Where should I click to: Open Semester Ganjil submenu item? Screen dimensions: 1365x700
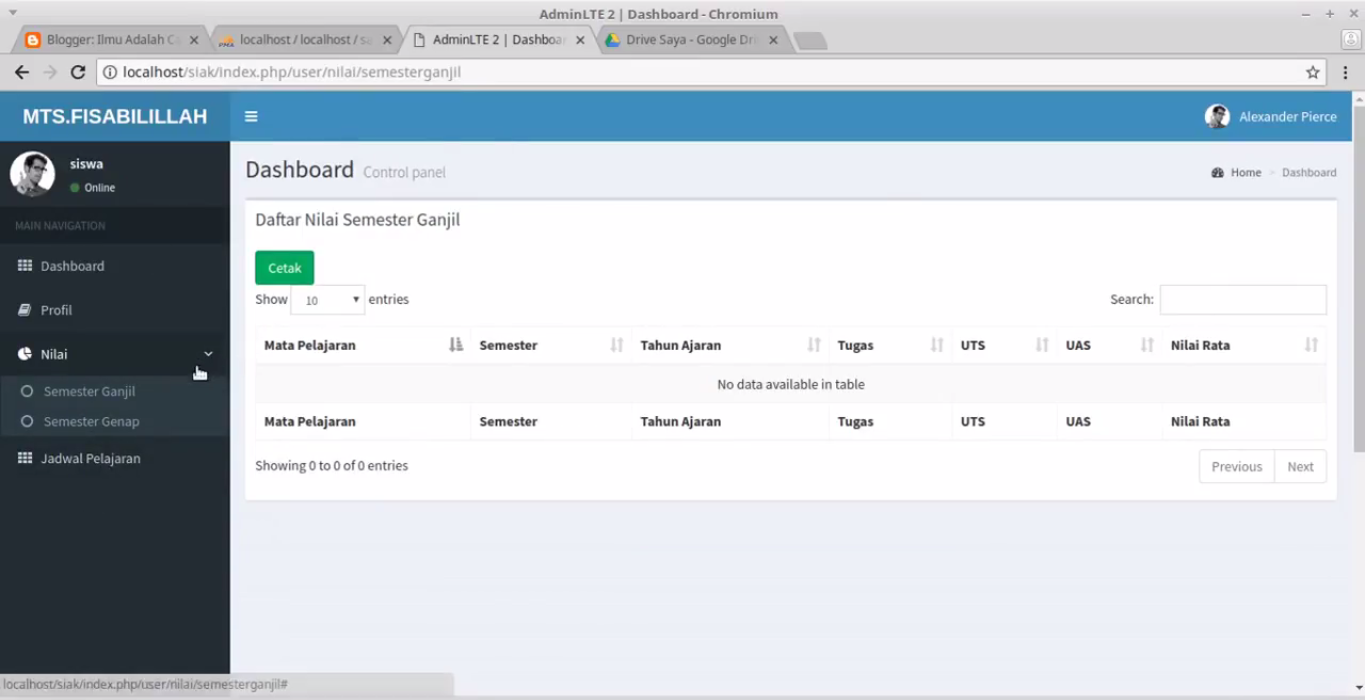[x=89, y=391]
